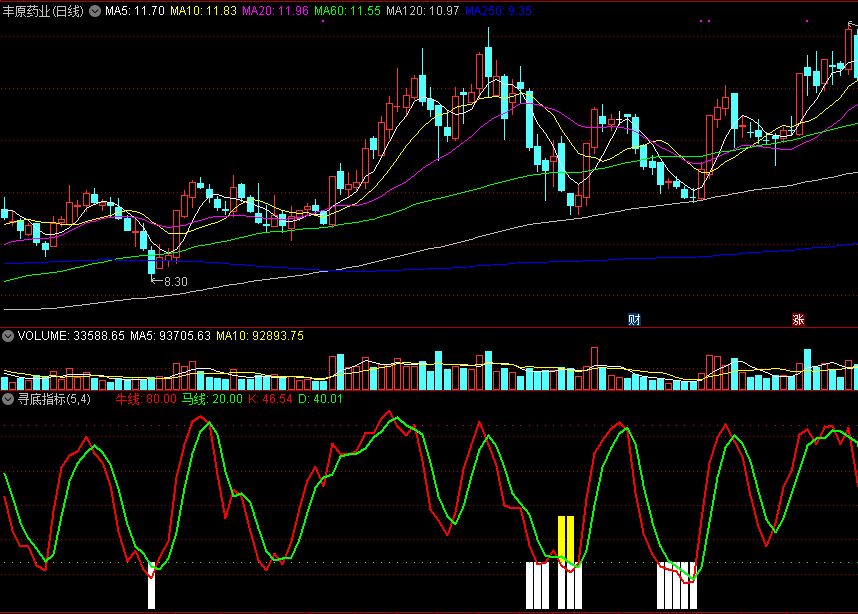This screenshot has height=614, width=858.
Task: Click the 涨 limit-up marker icon
Action: pos(798,320)
